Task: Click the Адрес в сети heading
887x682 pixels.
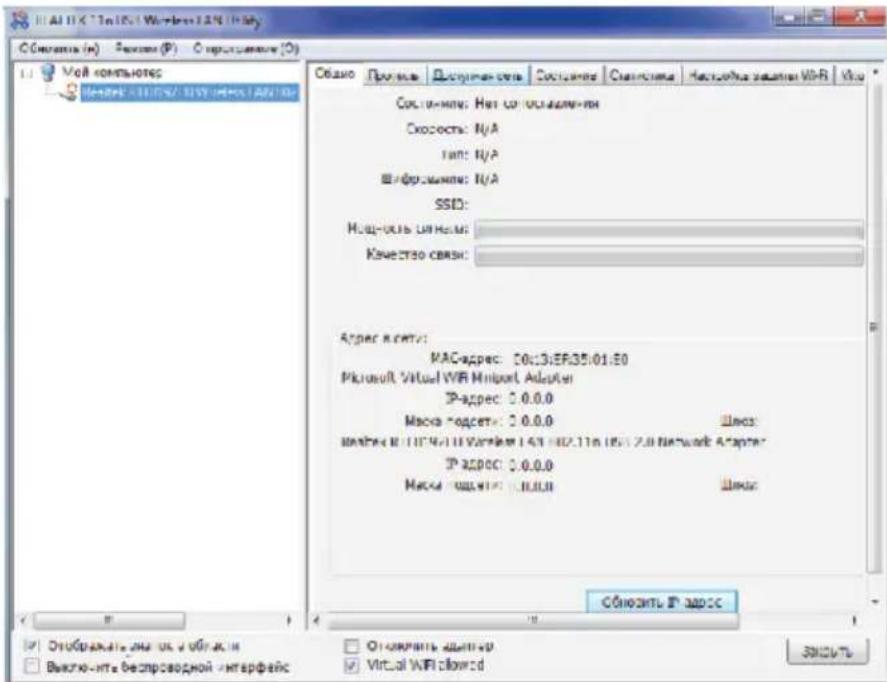Action: click(x=383, y=338)
